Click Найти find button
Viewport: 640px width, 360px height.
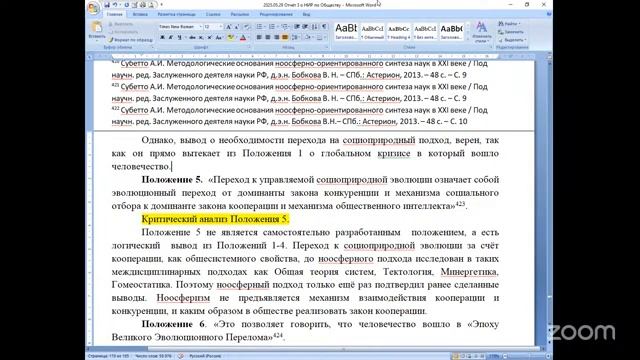pos(509,24)
